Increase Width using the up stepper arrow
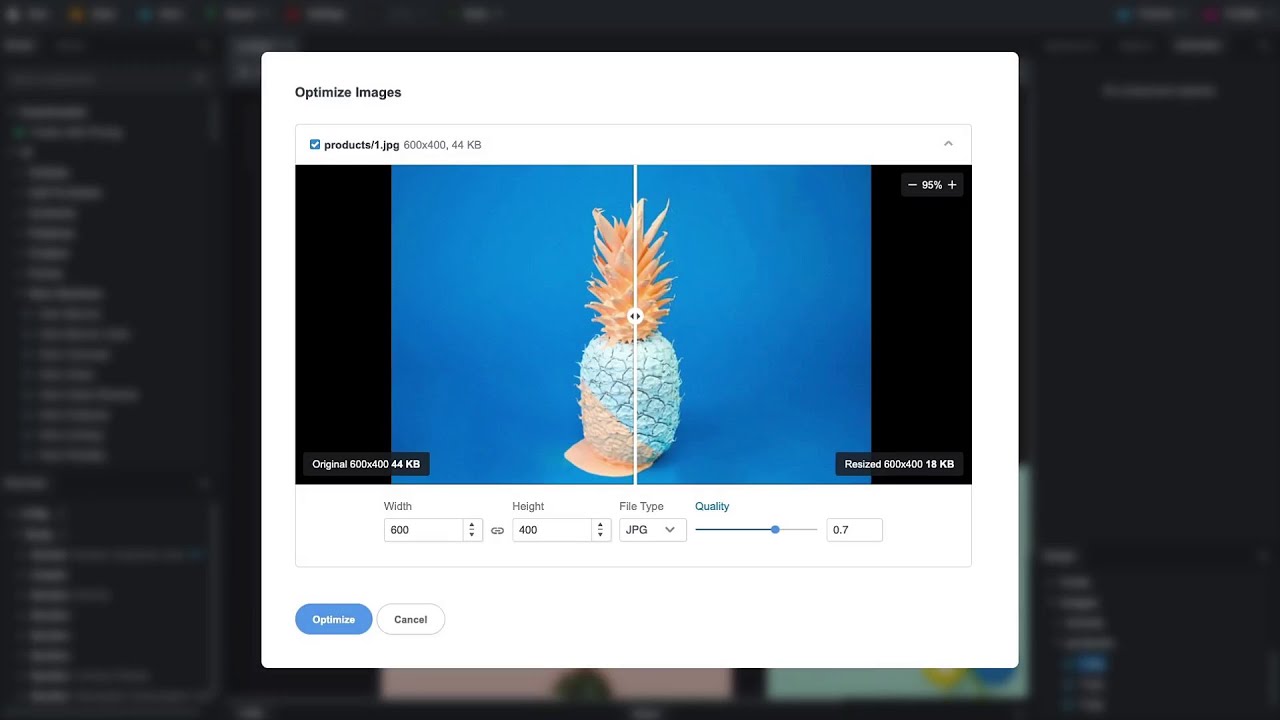The width and height of the screenshot is (1280, 720). [472, 525]
